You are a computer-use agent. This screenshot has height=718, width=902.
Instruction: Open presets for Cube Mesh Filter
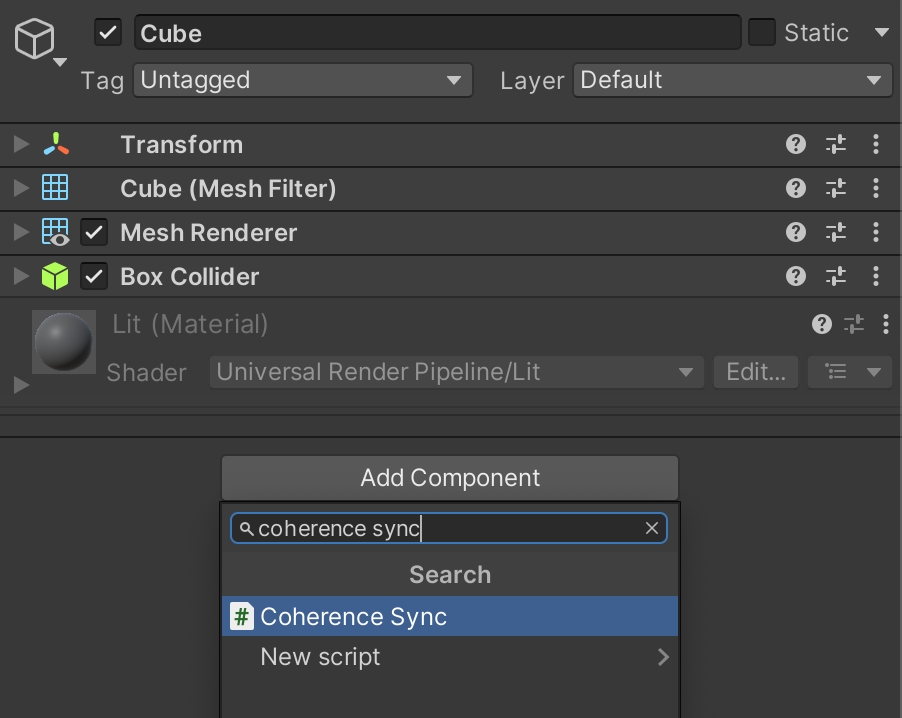(836, 188)
